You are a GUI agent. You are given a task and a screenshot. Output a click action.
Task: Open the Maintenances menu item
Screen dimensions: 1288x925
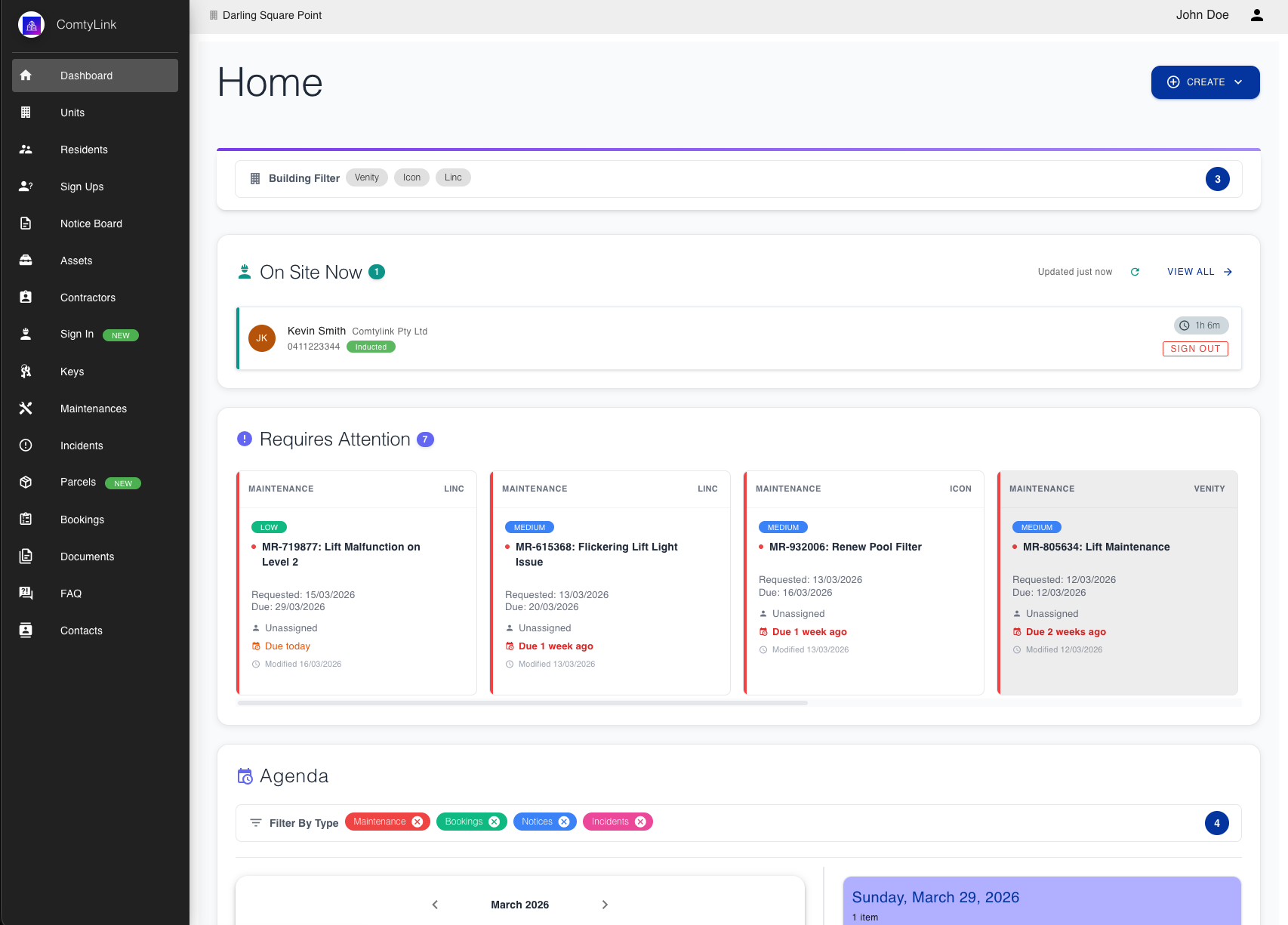point(95,409)
